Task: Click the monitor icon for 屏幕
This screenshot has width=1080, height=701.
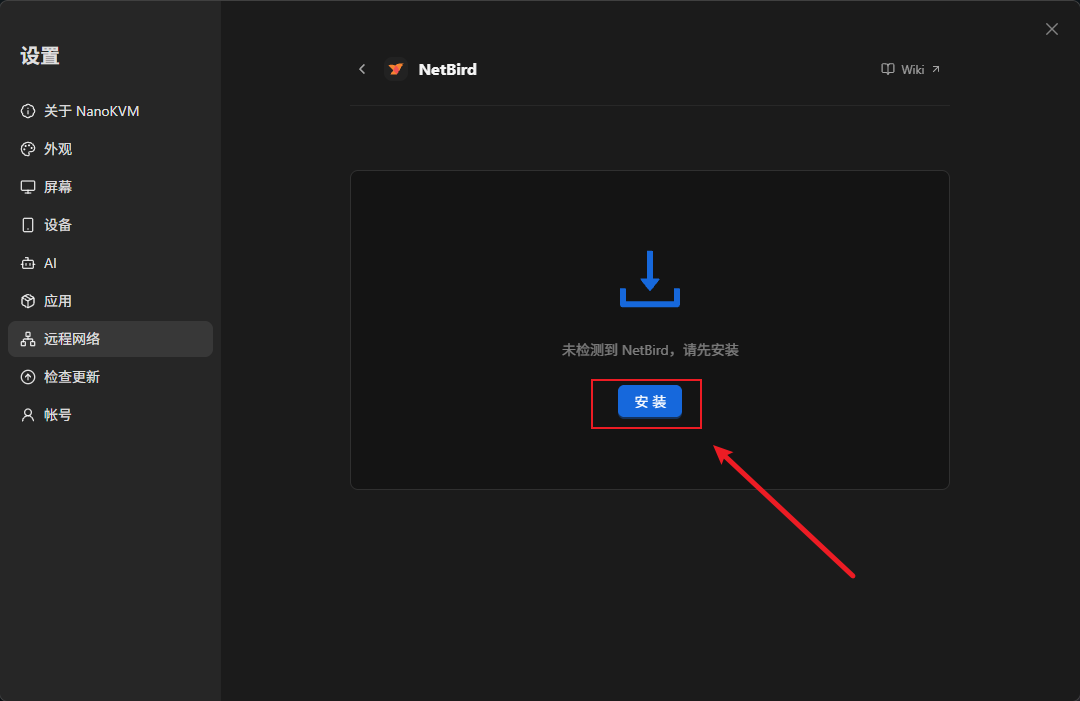Action: coord(28,187)
